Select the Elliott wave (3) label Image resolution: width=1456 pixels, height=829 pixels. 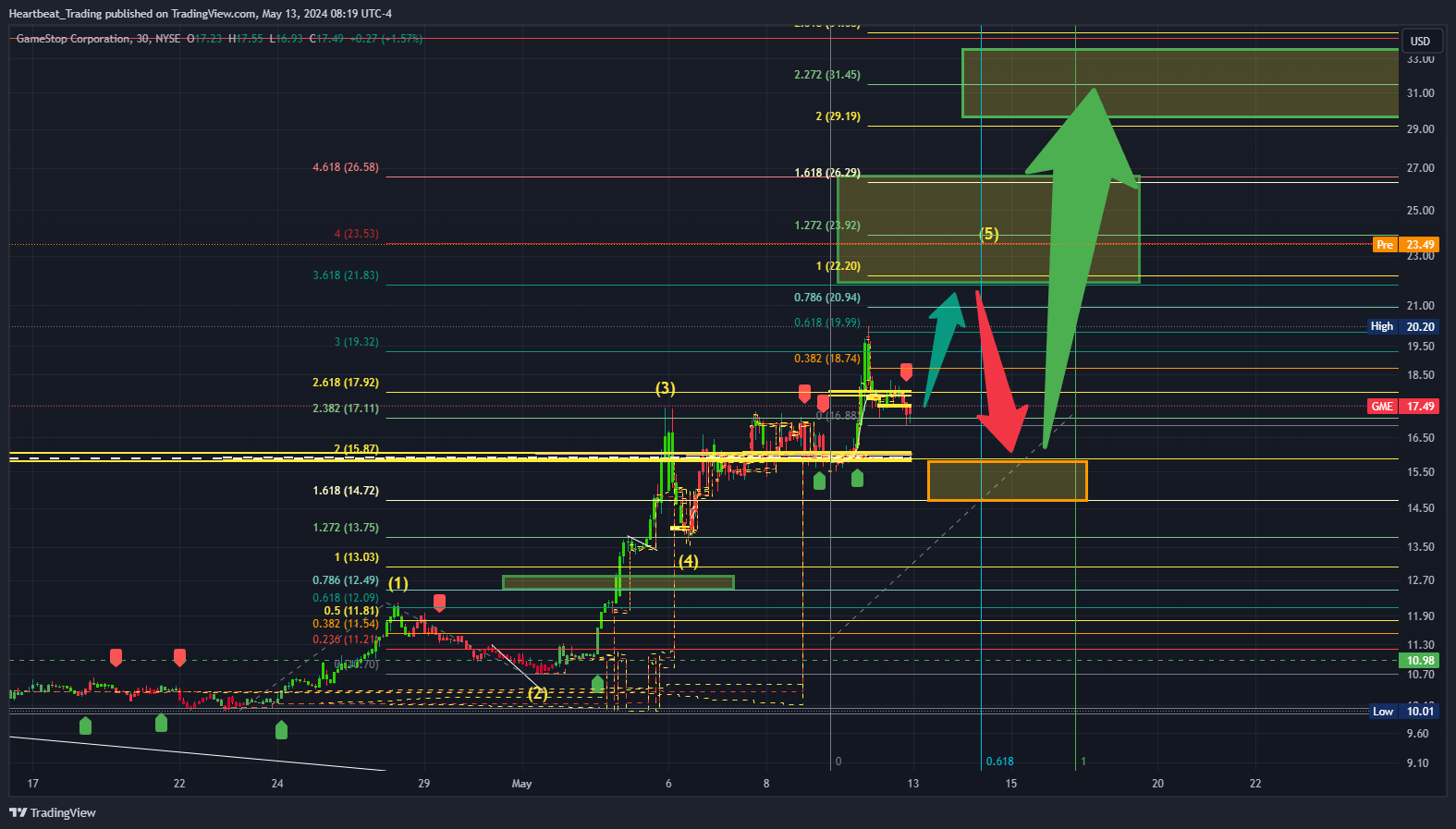(x=666, y=388)
